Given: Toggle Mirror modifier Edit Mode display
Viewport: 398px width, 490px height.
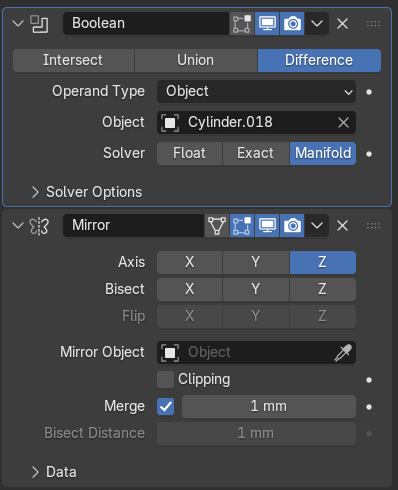Looking at the screenshot, I should 242,226.
